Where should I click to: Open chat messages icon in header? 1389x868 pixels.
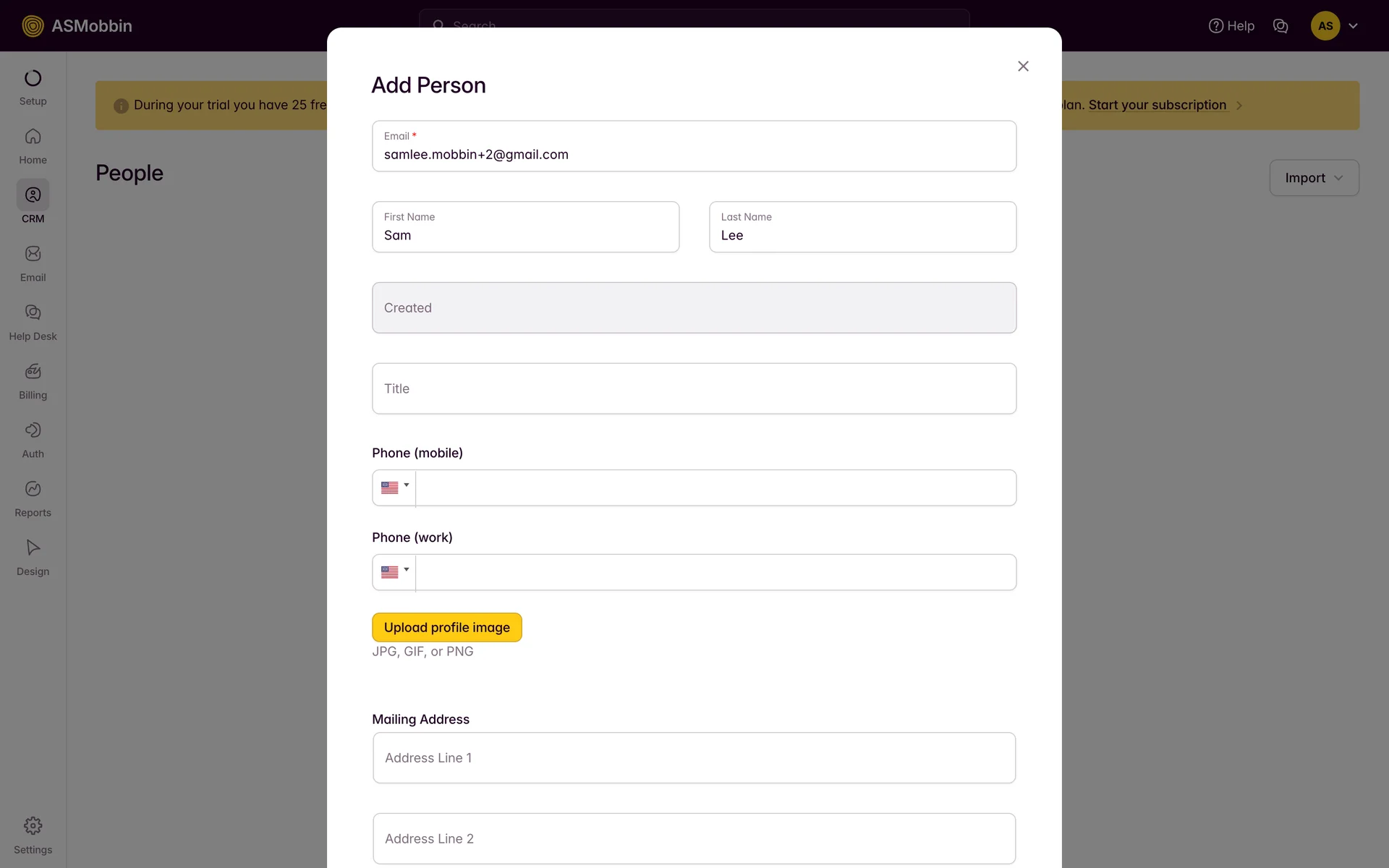[1280, 26]
